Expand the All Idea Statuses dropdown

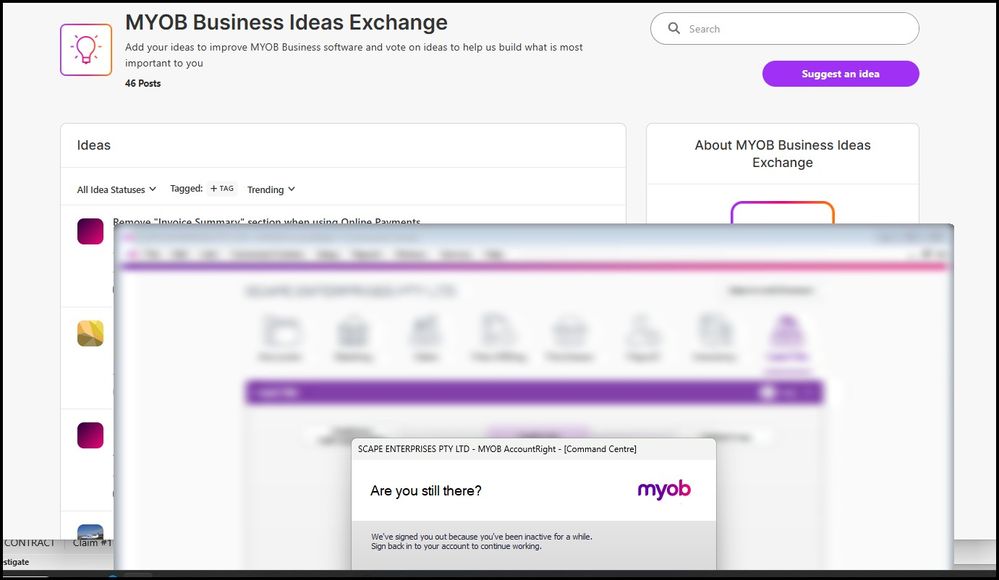click(x=116, y=189)
